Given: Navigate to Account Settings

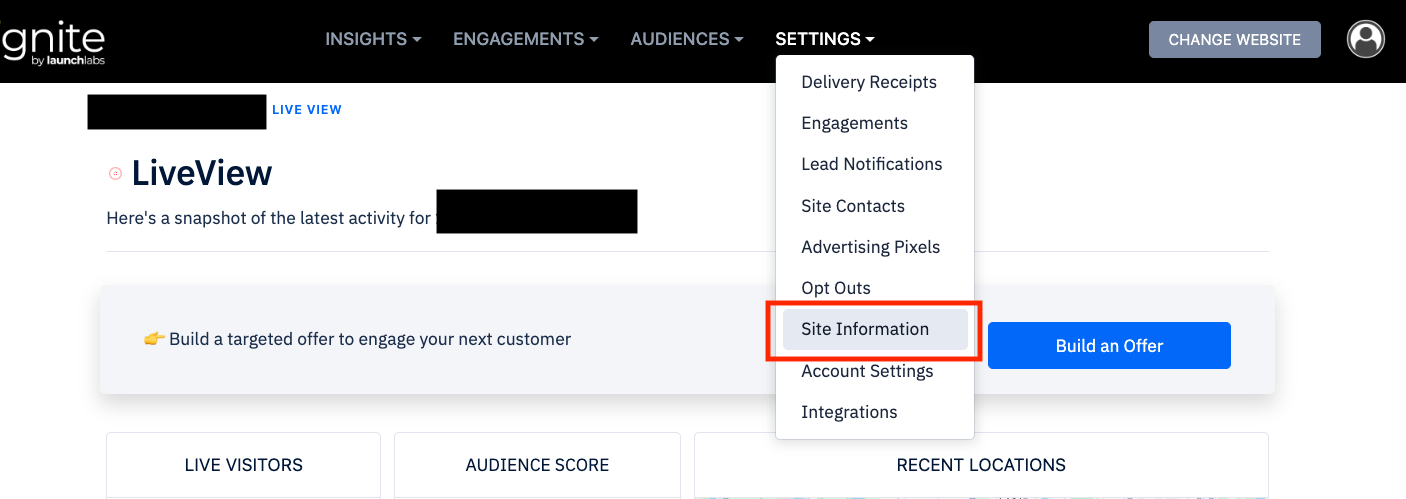Looking at the screenshot, I should [867, 371].
